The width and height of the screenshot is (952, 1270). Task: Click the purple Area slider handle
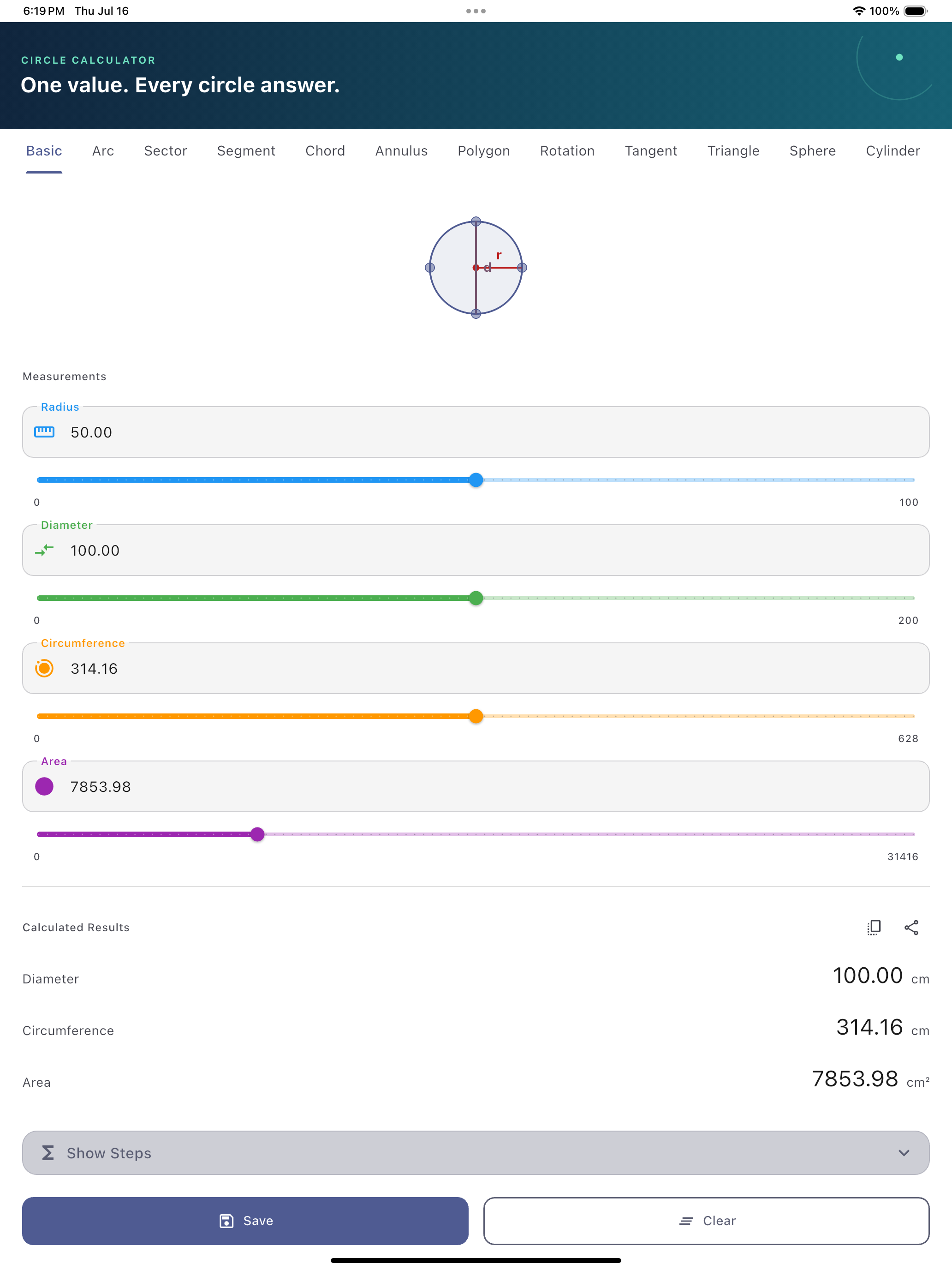coord(258,835)
